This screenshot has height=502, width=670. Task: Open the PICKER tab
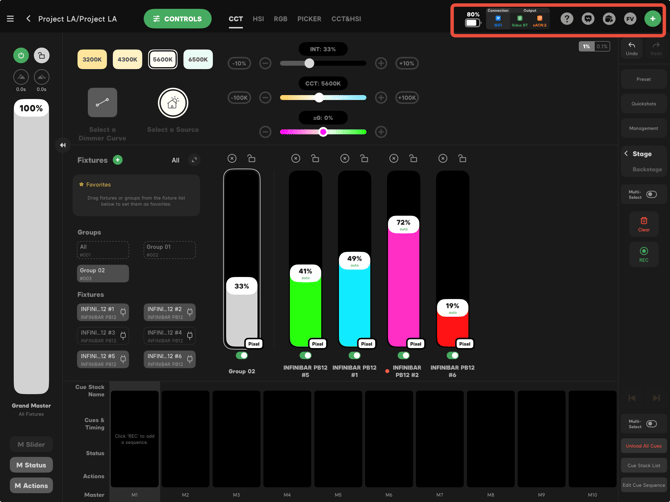tap(309, 19)
